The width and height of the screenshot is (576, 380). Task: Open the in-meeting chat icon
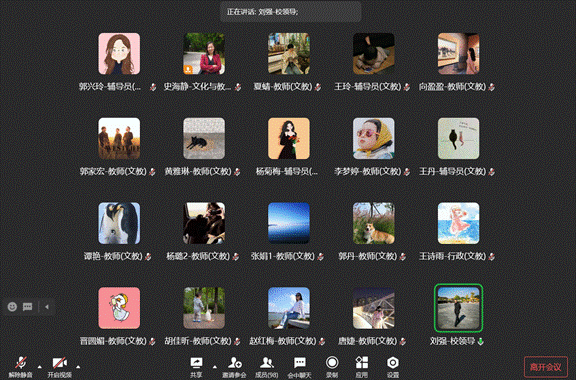(x=300, y=363)
